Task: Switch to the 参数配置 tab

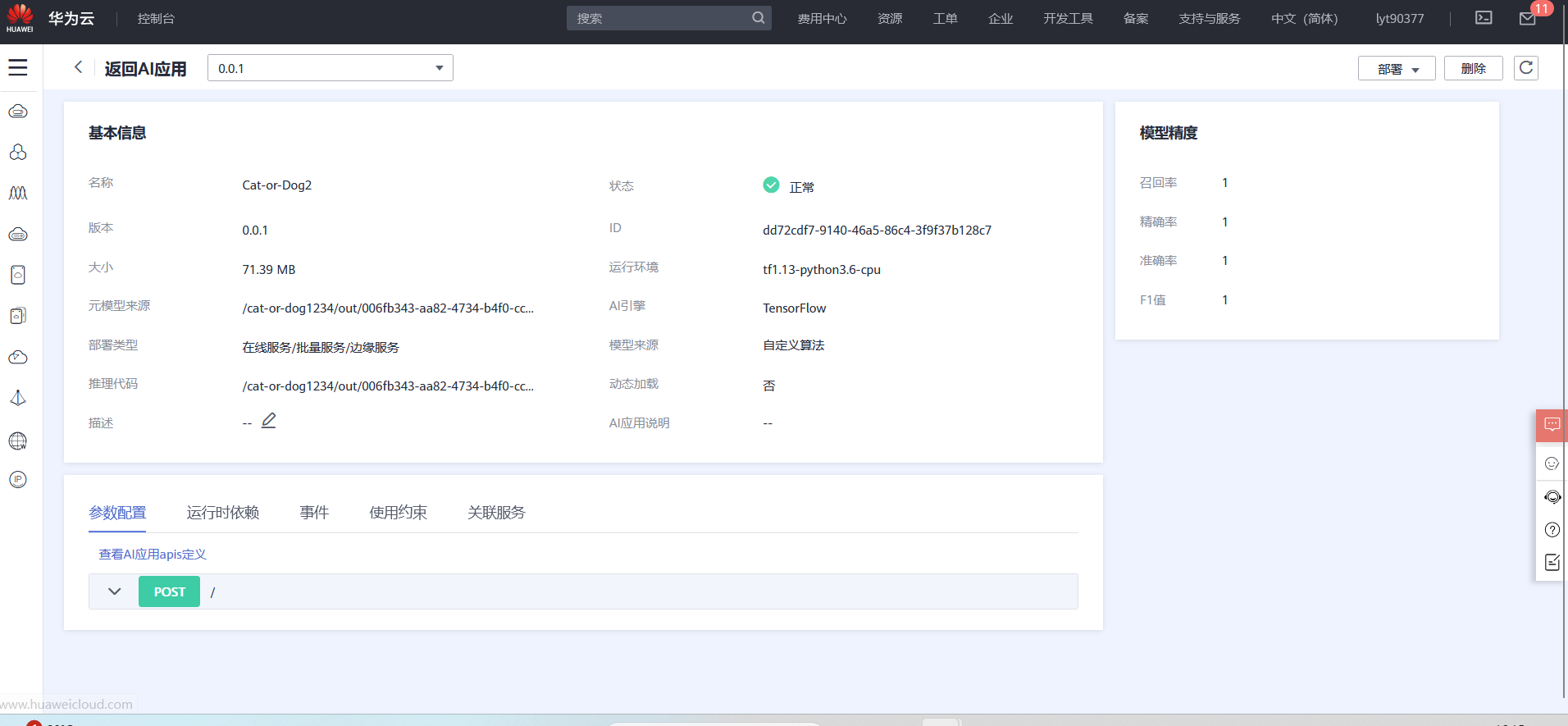Action: click(x=117, y=513)
